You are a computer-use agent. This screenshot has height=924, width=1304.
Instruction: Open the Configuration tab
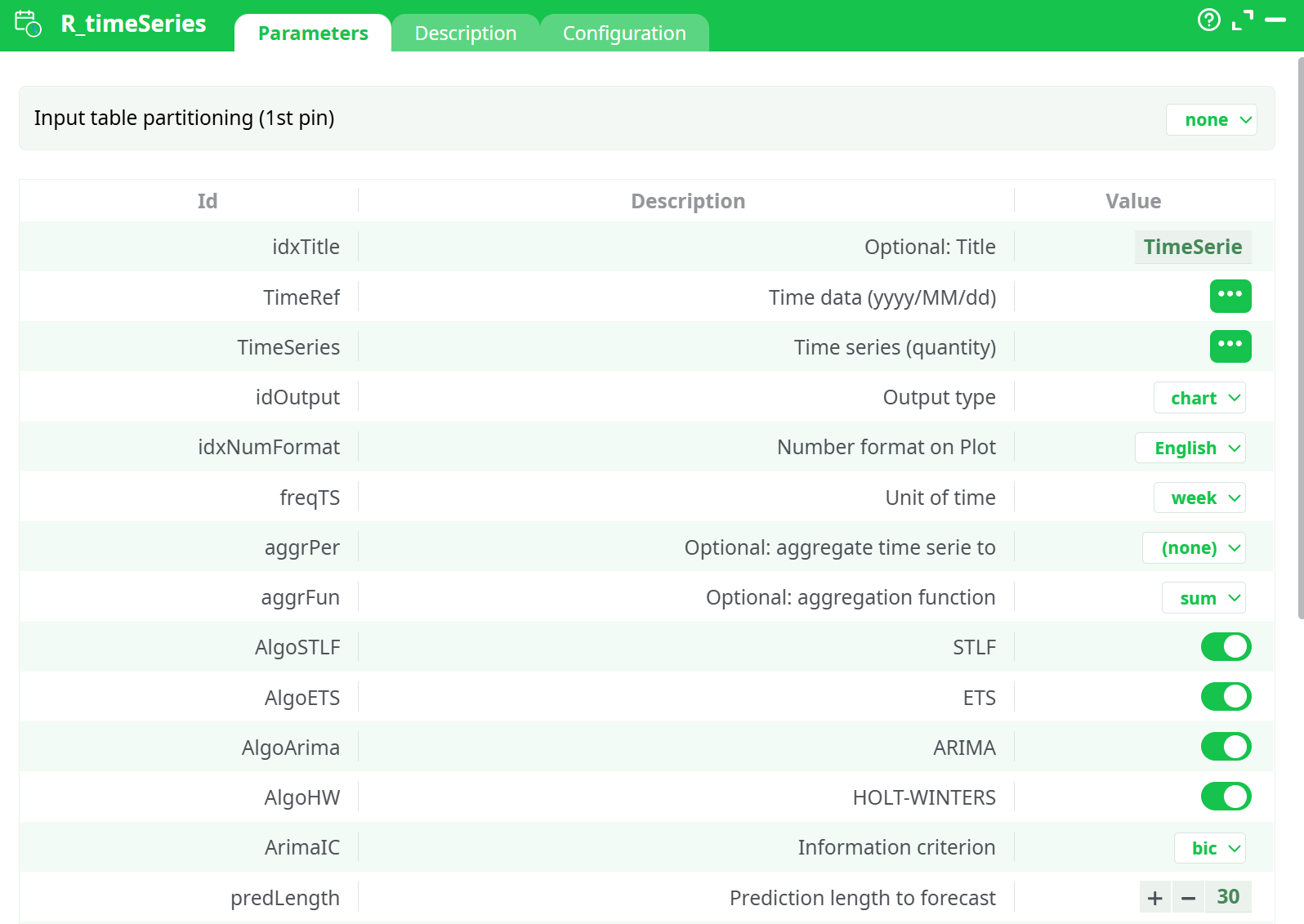click(624, 33)
